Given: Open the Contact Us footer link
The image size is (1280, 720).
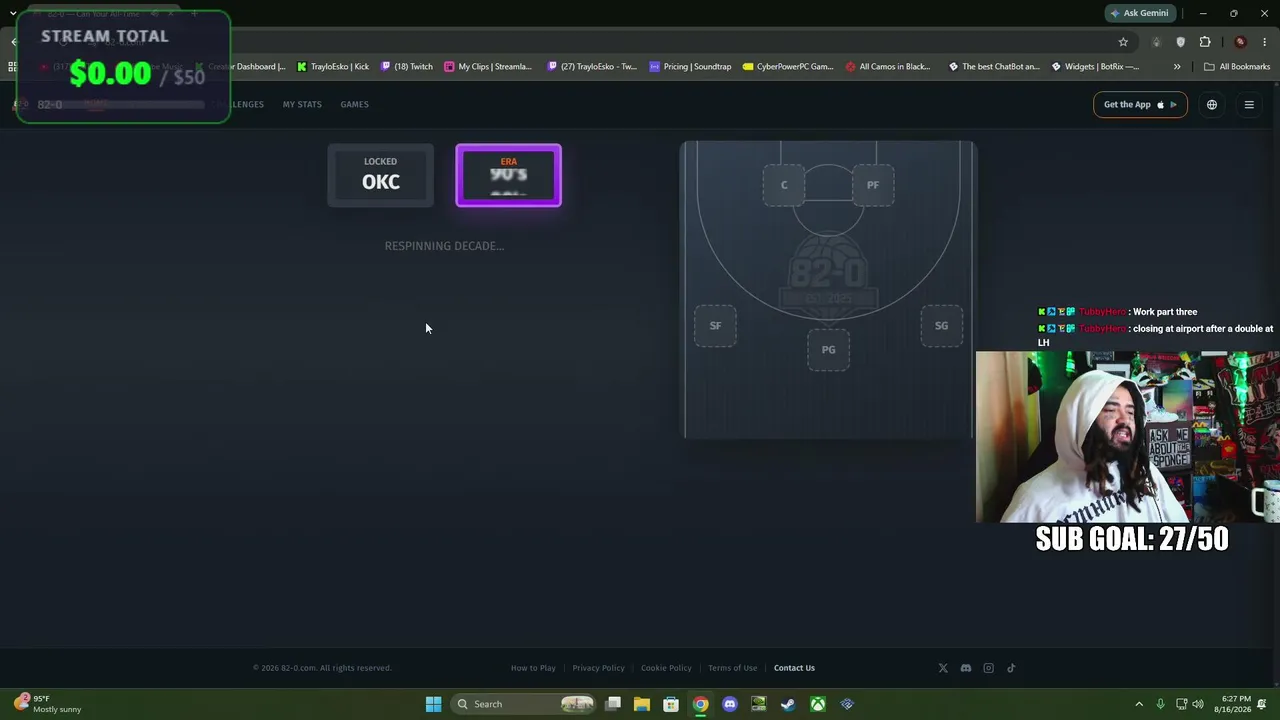Looking at the screenshot, I should (x=794, y=668).
